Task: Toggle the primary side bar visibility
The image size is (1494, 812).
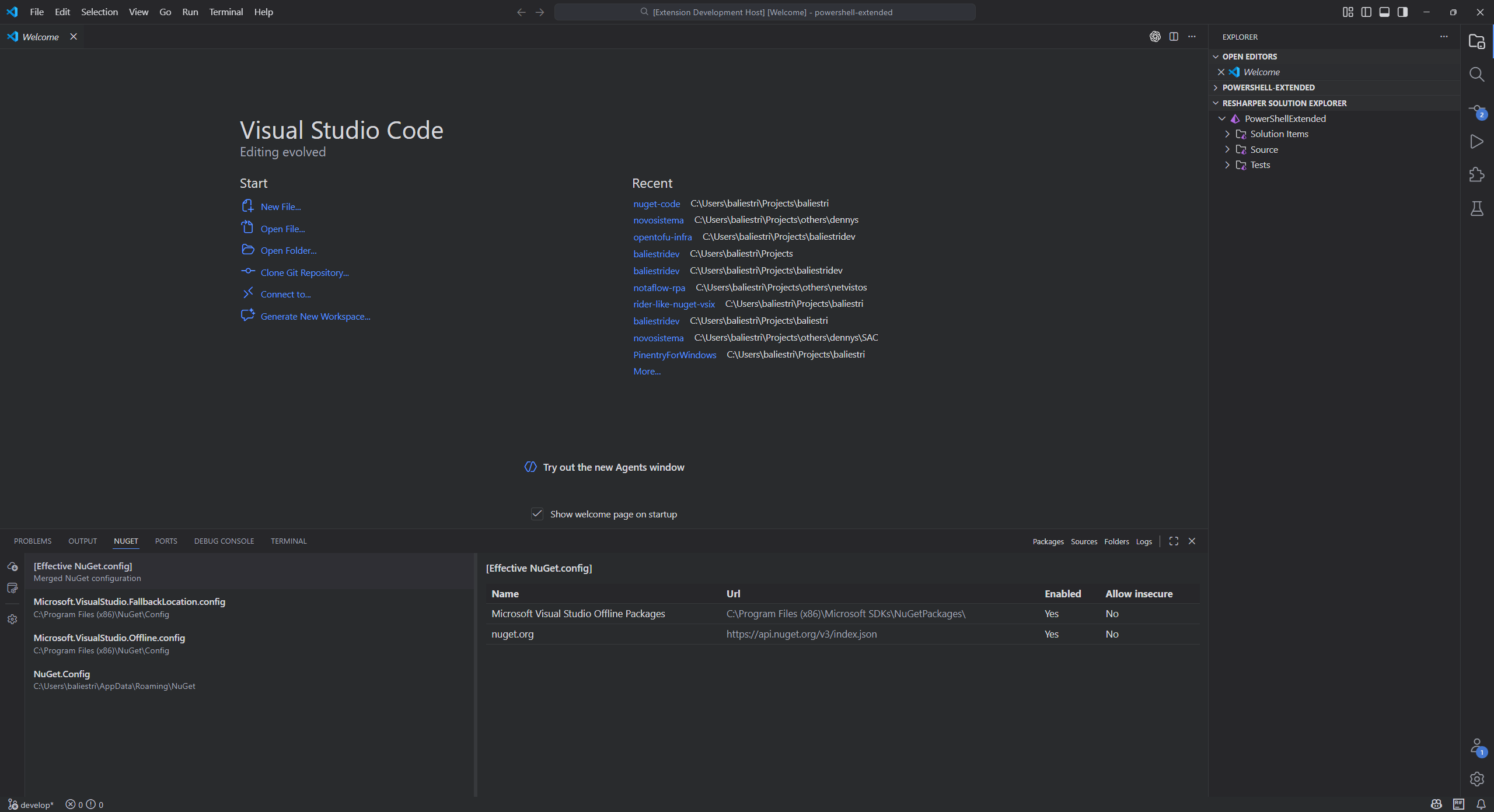Action: [x=1366, y=12]
